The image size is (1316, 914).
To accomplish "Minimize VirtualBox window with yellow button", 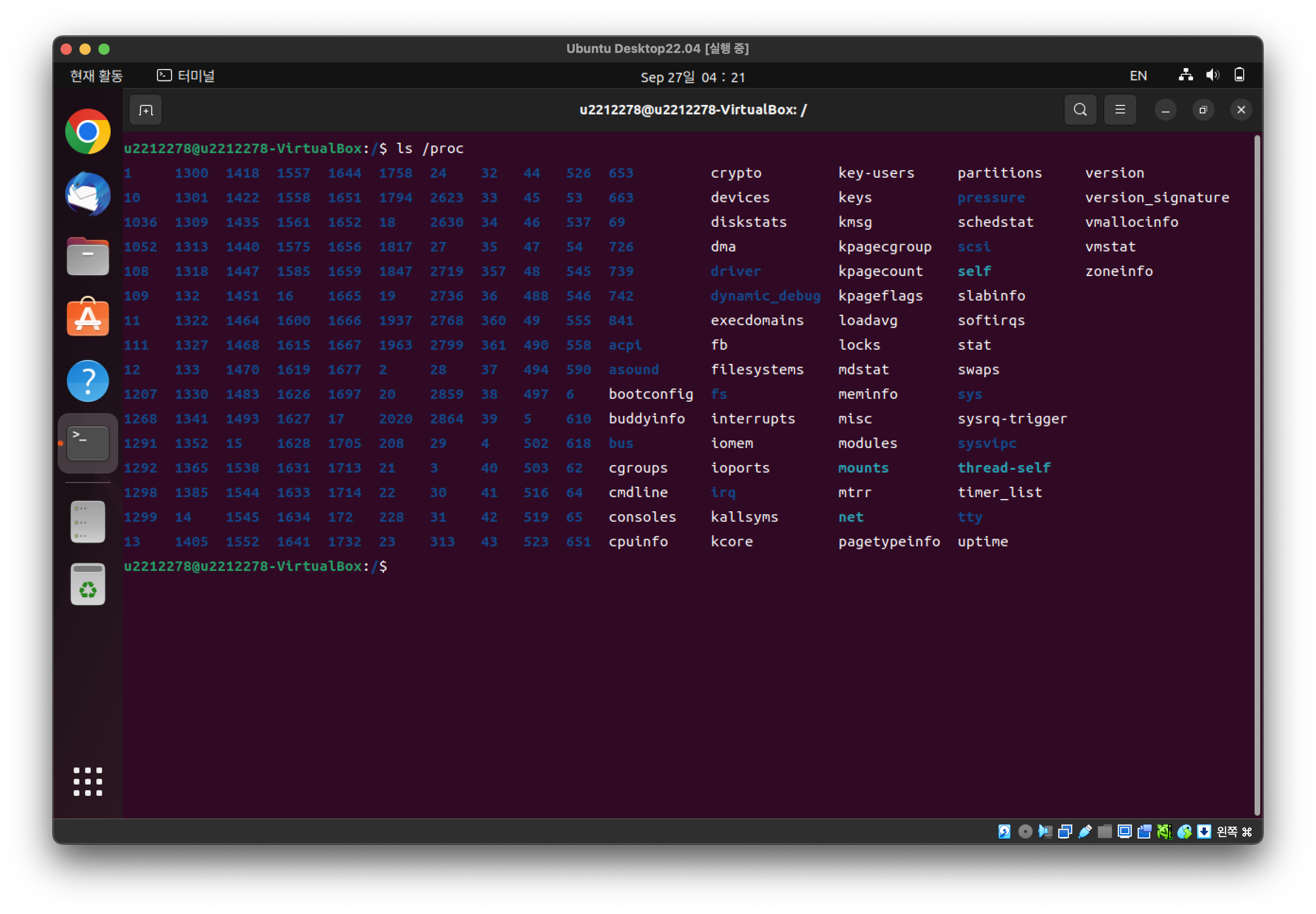I will click(85, 49).
